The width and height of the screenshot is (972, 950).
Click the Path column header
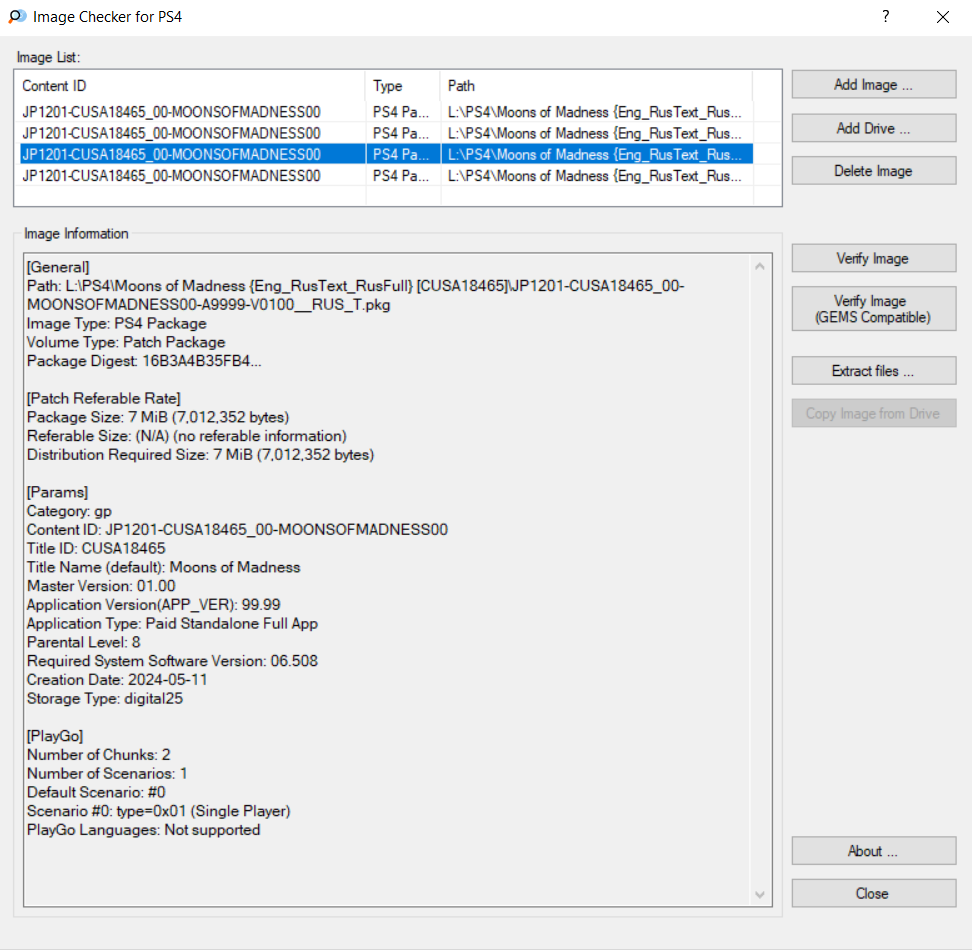(x=595, y=86)
